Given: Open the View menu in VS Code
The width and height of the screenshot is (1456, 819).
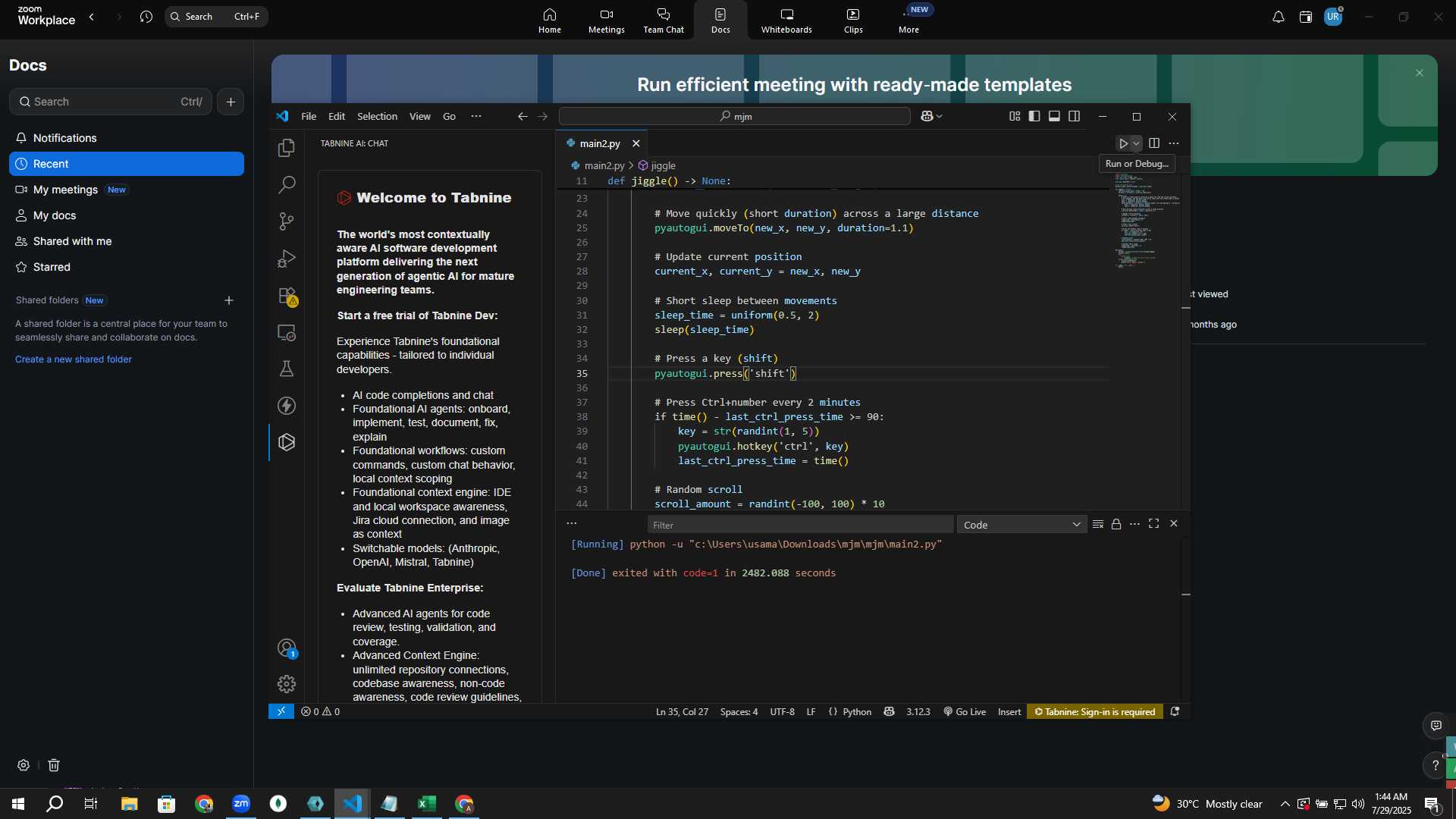Looking at the screenshot, I should coord(419,116).
